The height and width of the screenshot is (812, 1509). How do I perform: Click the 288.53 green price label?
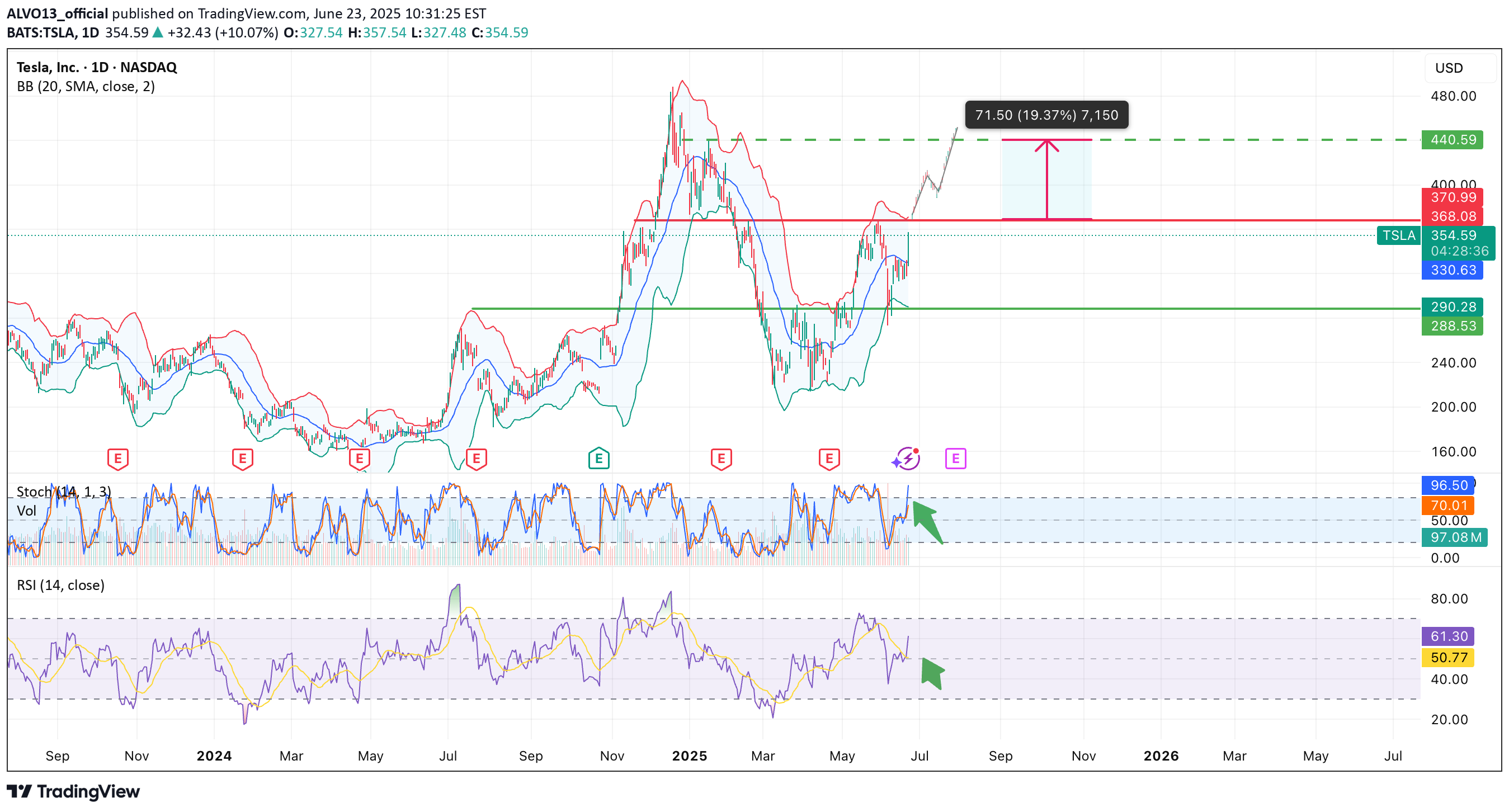(1453, 325)
